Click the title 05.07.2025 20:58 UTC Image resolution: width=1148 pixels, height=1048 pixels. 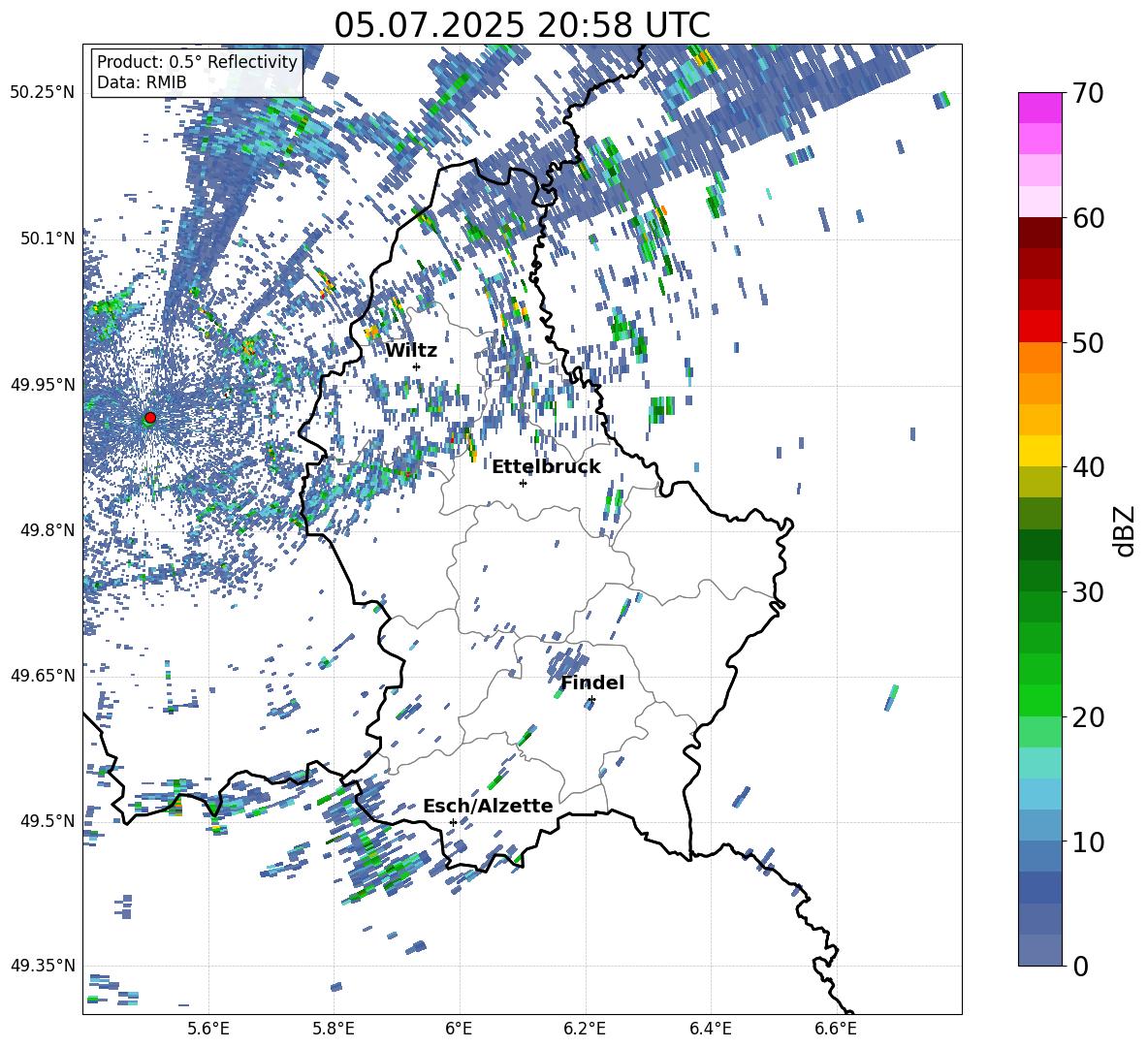[x=522, y=25]
